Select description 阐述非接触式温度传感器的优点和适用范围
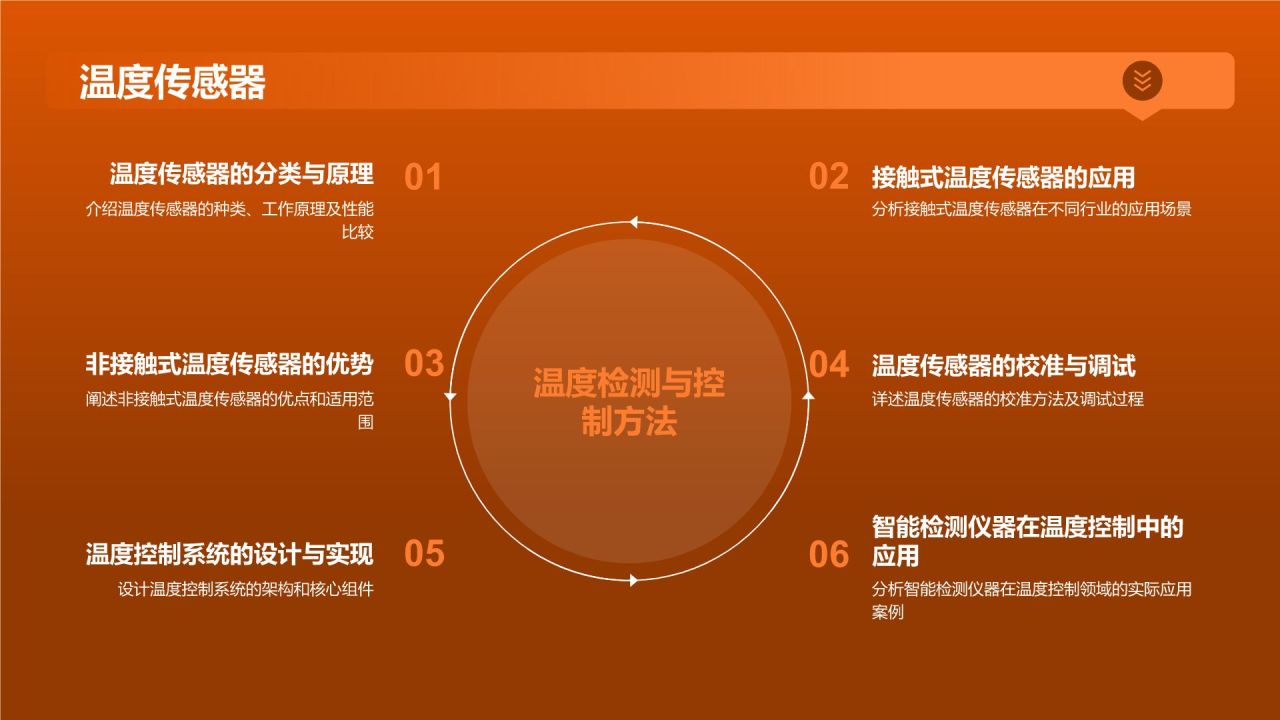Image resolution: width=1280 pixels, height=720 pixels. tap(230, 410)
